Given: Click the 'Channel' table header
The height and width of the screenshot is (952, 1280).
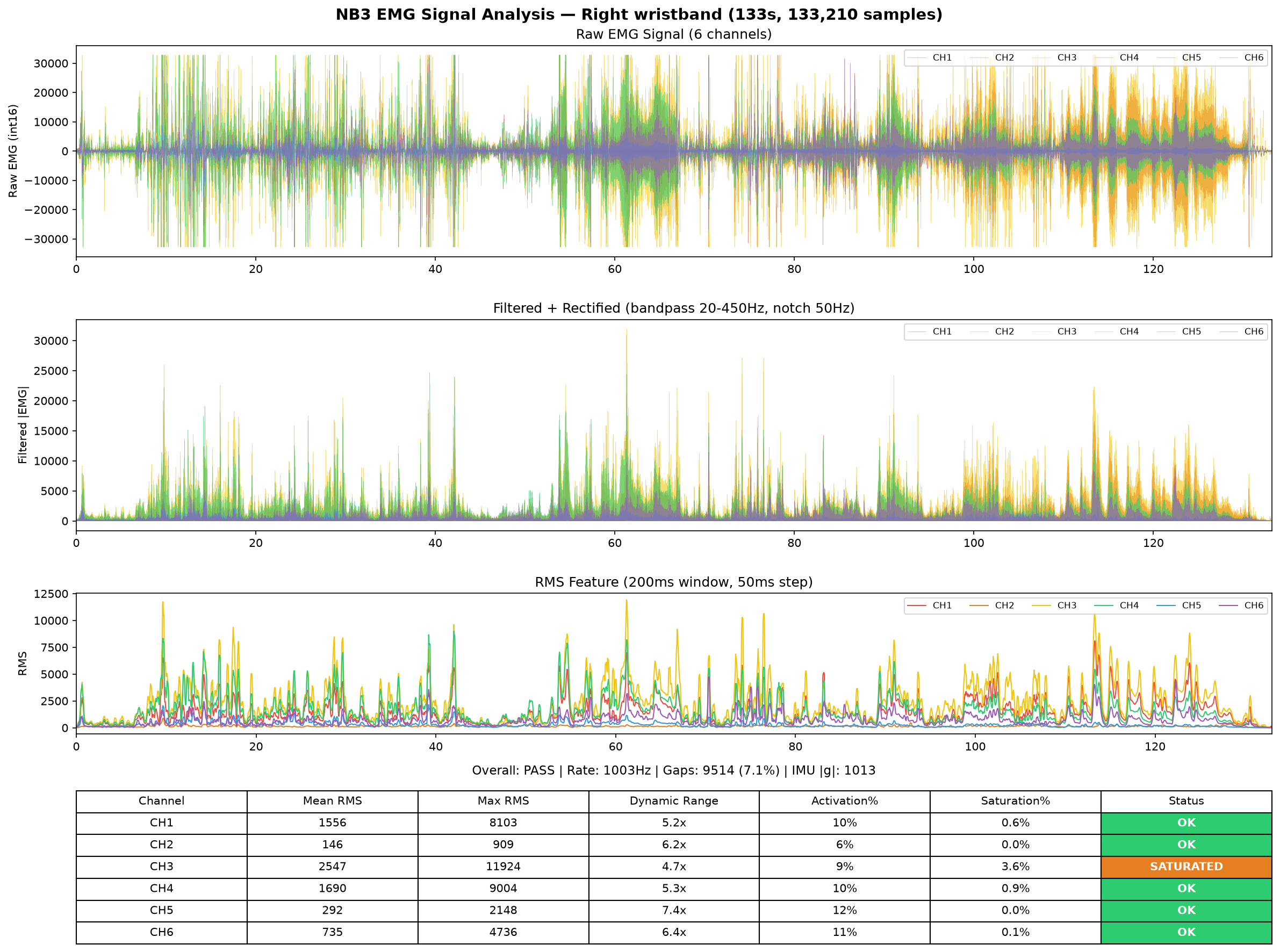Looking at the screenshot, I should [x=161, y=800].
